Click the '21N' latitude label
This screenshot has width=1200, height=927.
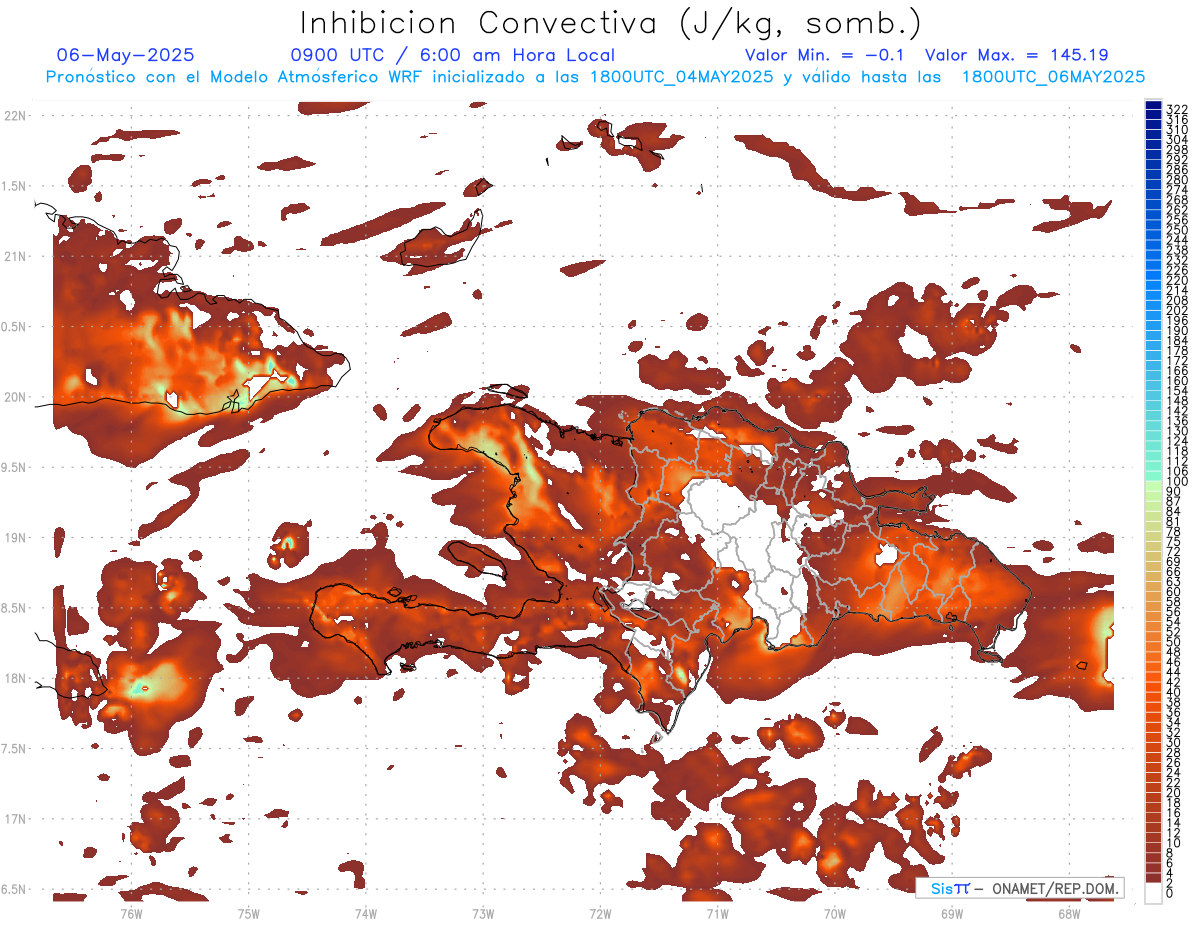(x=15, y=256)
